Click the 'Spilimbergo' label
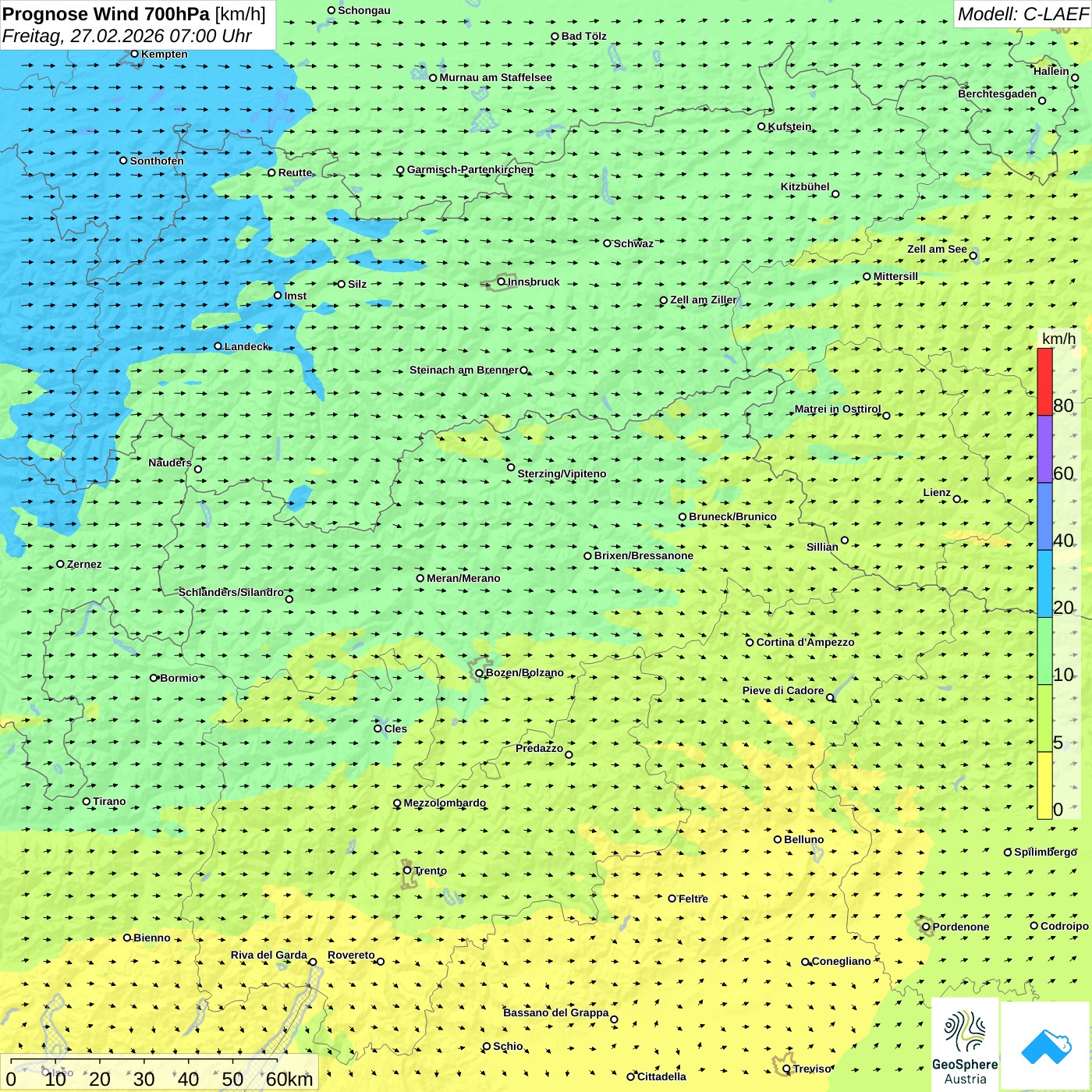This screenshot has height=1092, width=1092. tap(1045, 852)
